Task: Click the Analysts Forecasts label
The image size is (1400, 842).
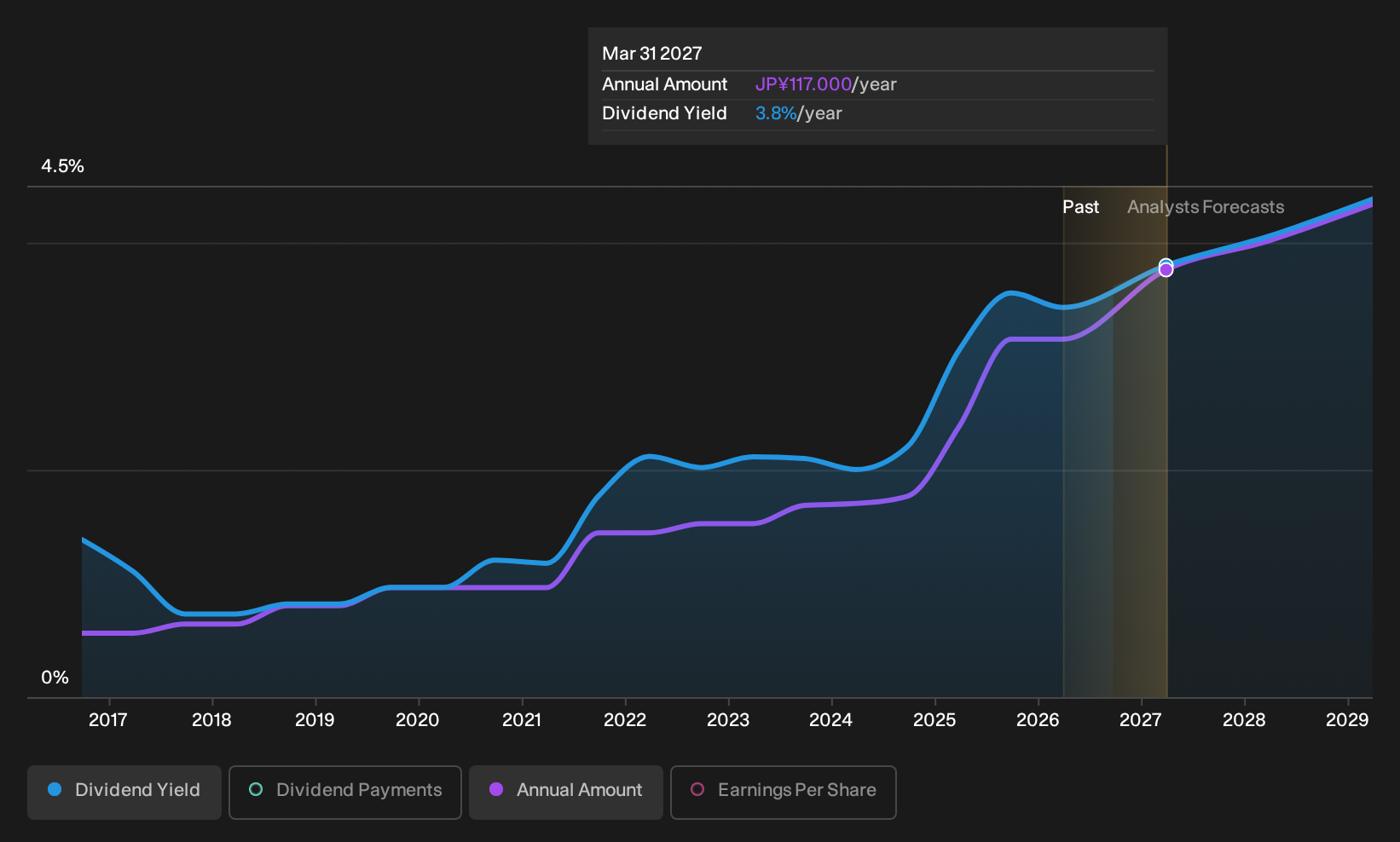Action: point(1206,207)
